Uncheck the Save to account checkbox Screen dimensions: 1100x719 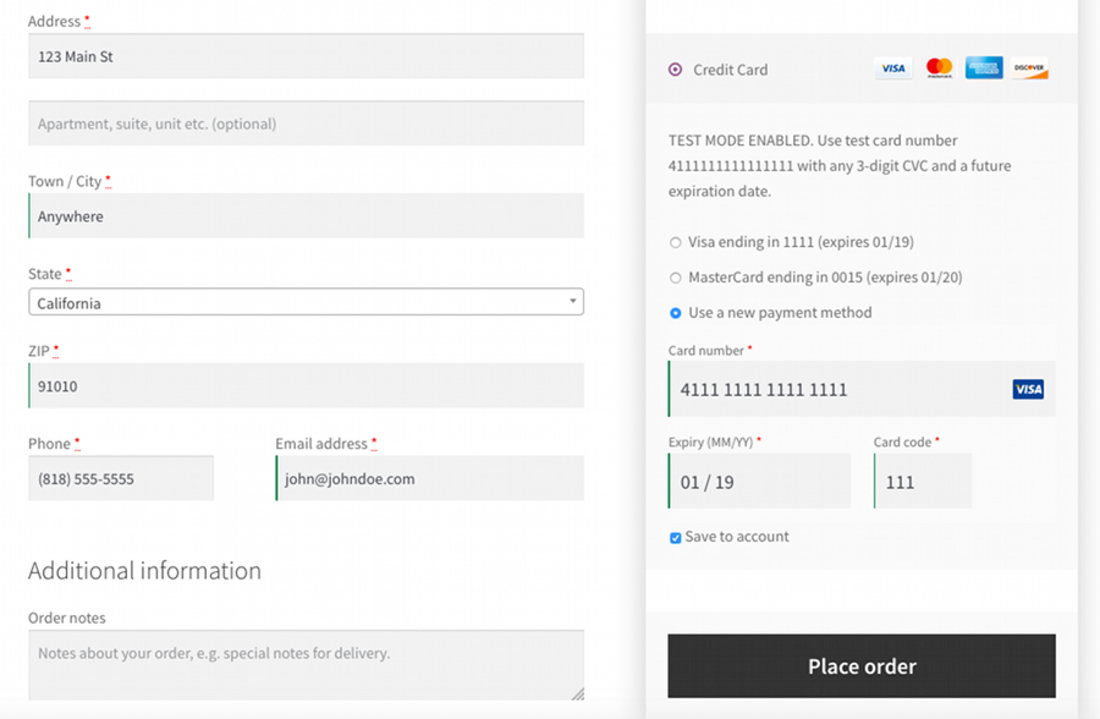click(676, 538)
